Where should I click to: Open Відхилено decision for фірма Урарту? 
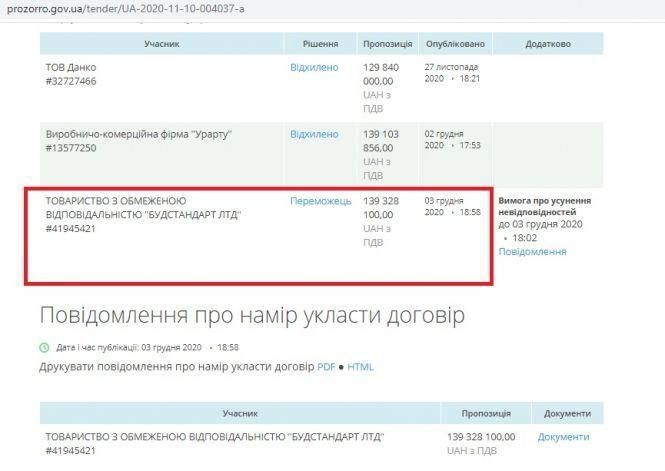click(x=314, y=133)
